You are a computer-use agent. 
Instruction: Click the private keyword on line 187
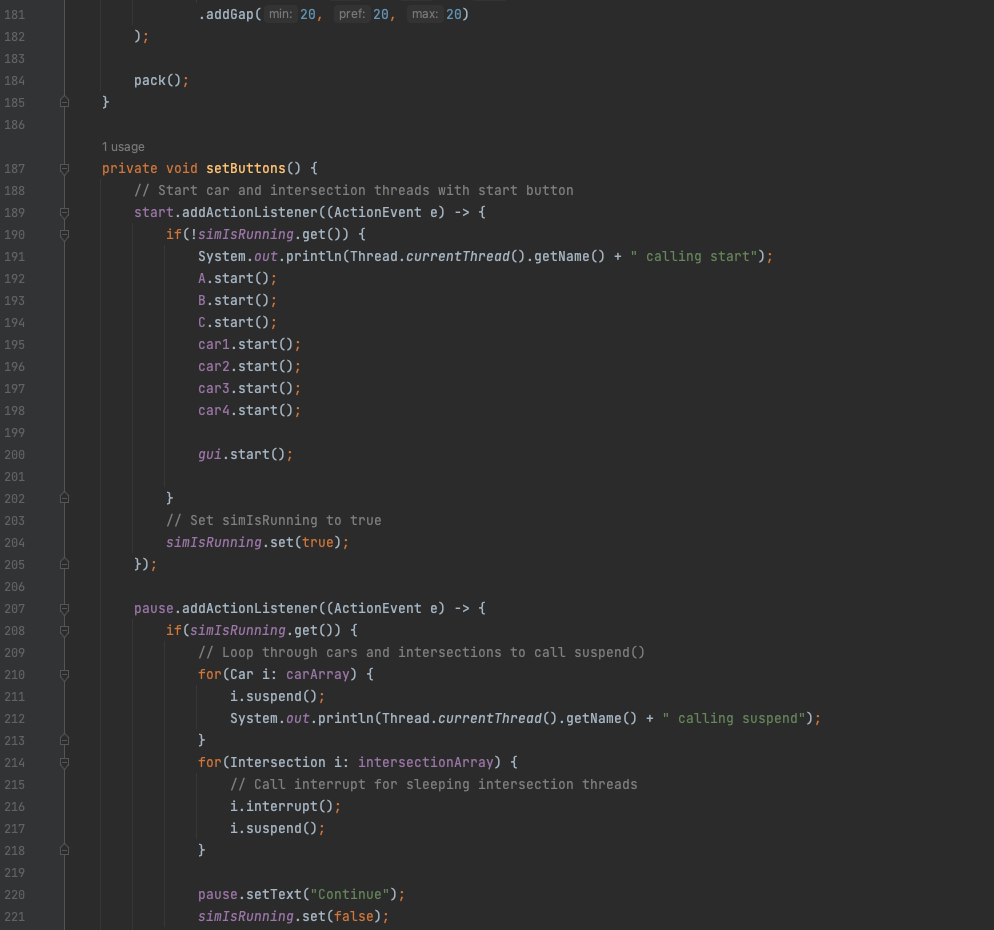click(129, 169)
